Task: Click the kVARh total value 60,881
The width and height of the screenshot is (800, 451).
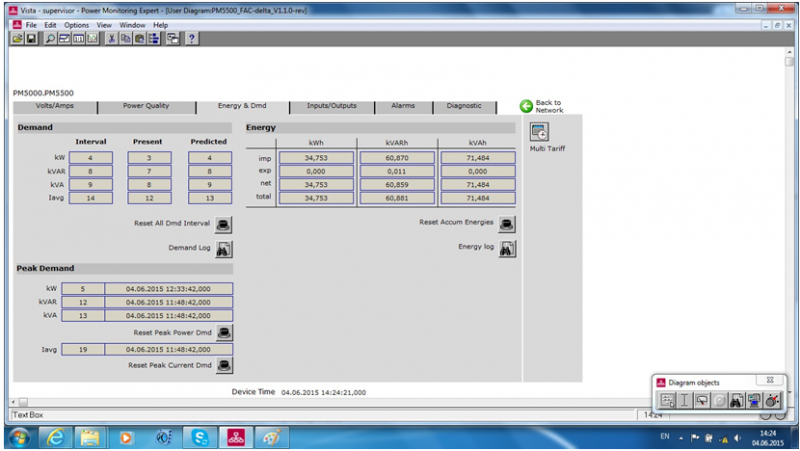Action: [x=397, y=198]
